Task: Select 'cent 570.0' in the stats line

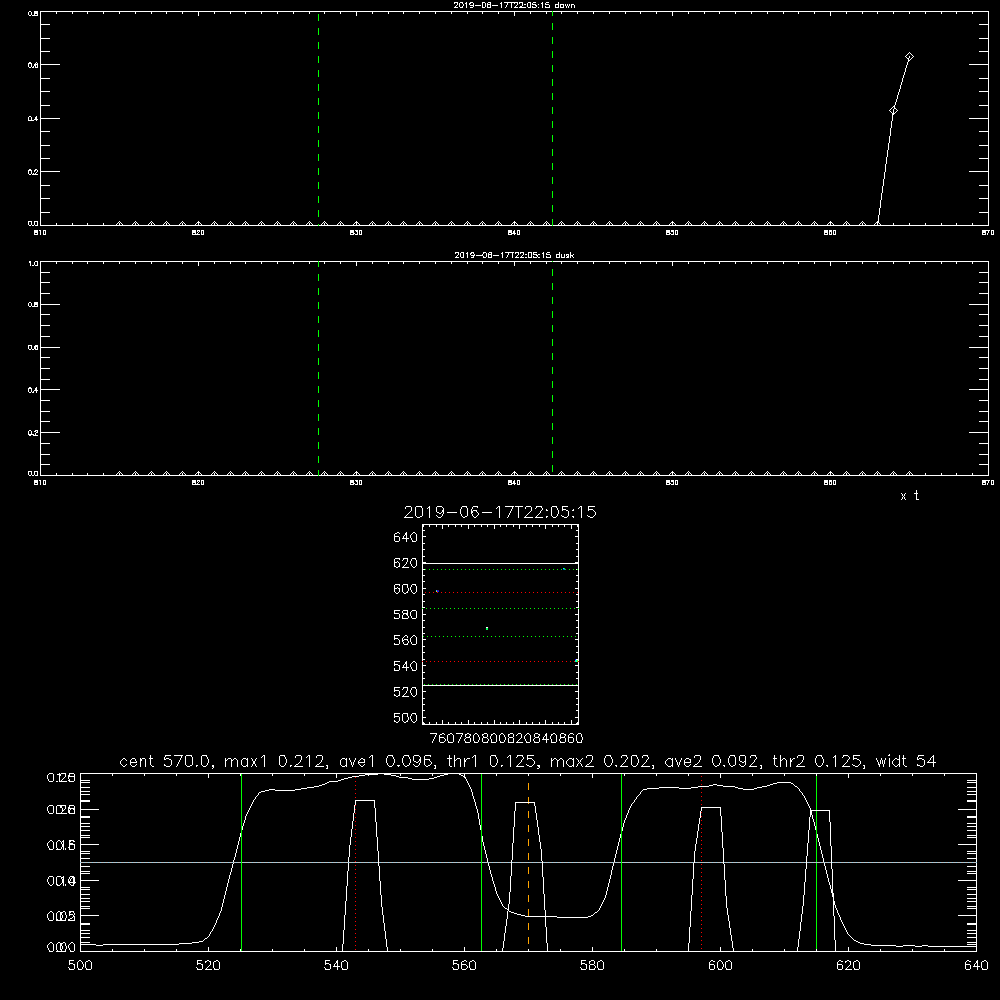Action: click(168, 761)
